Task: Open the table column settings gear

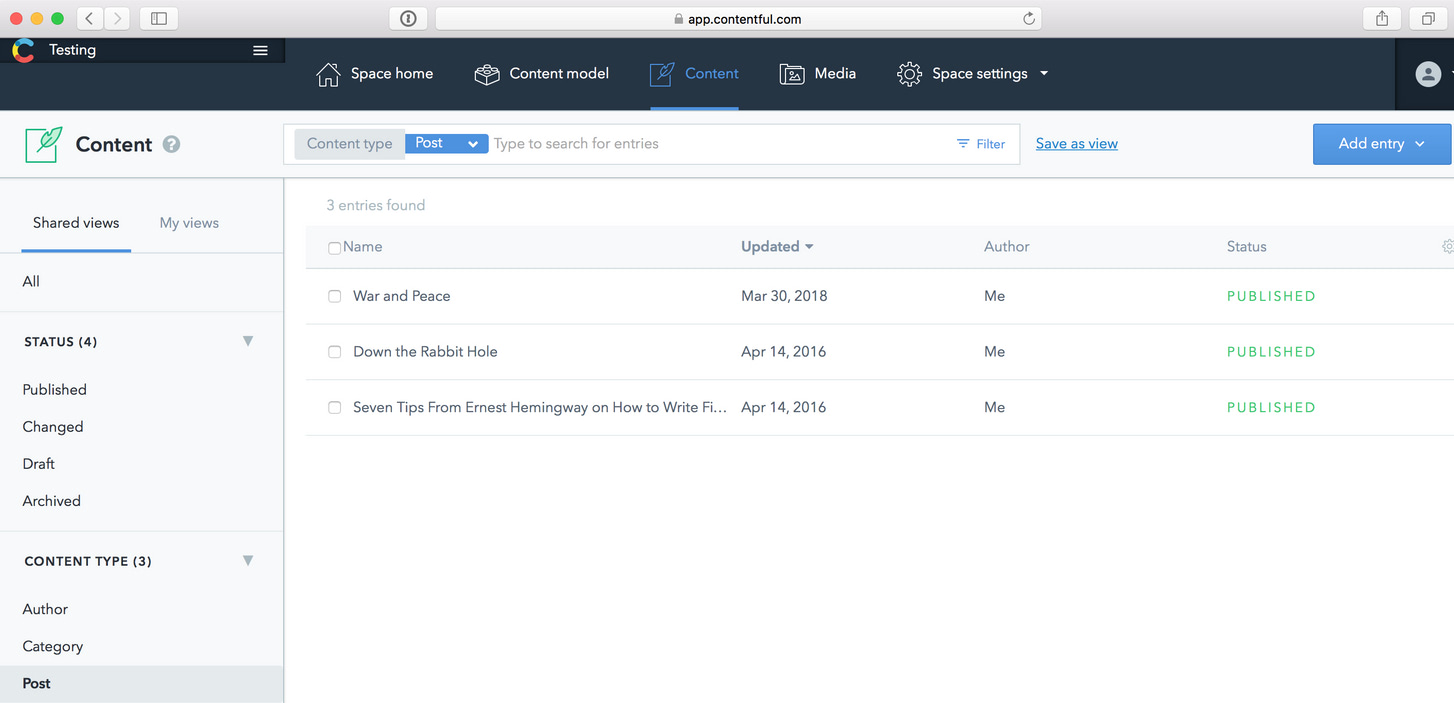Action: point(1448,246)
